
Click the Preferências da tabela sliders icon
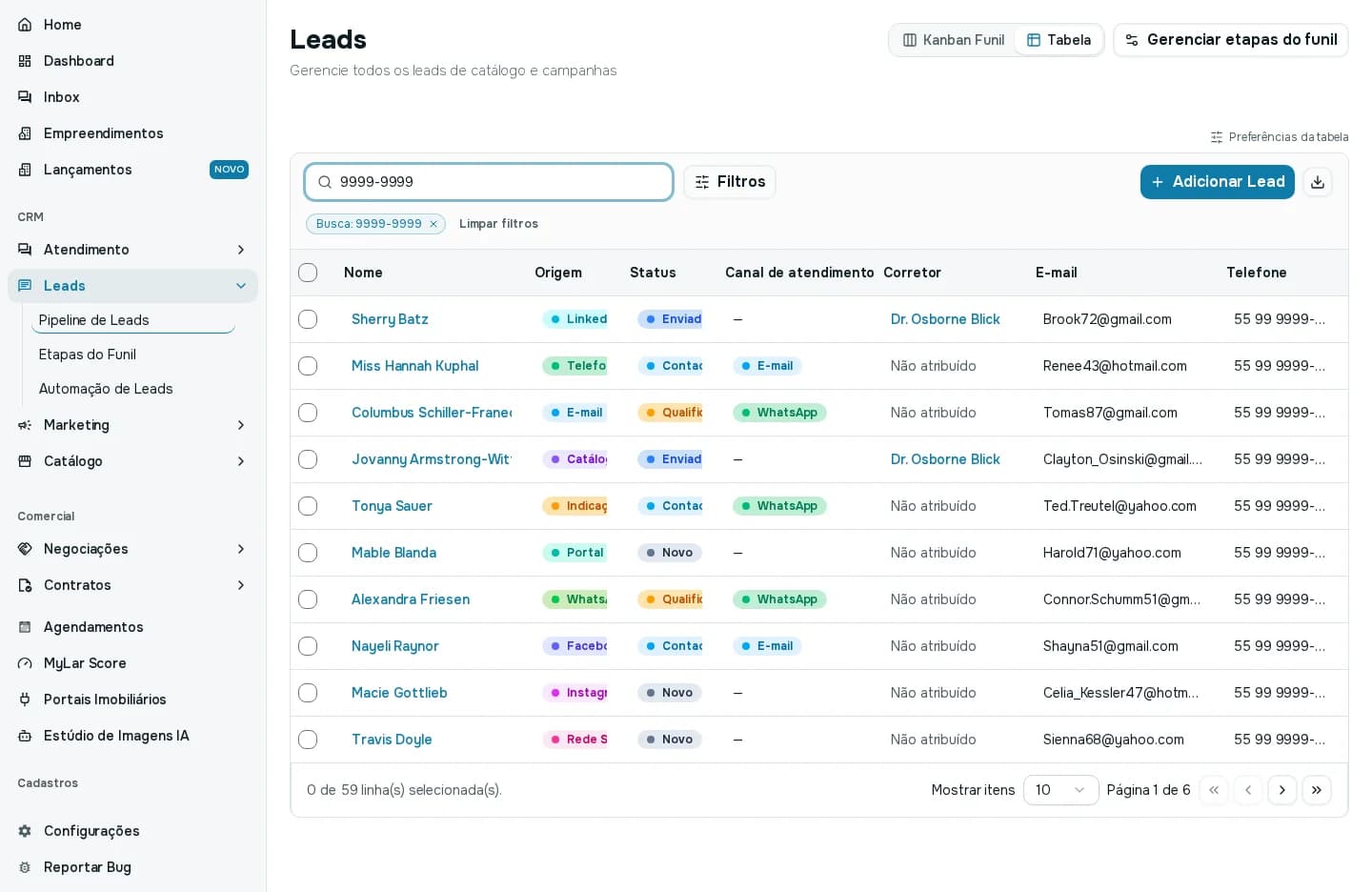tap(1217, 137)
